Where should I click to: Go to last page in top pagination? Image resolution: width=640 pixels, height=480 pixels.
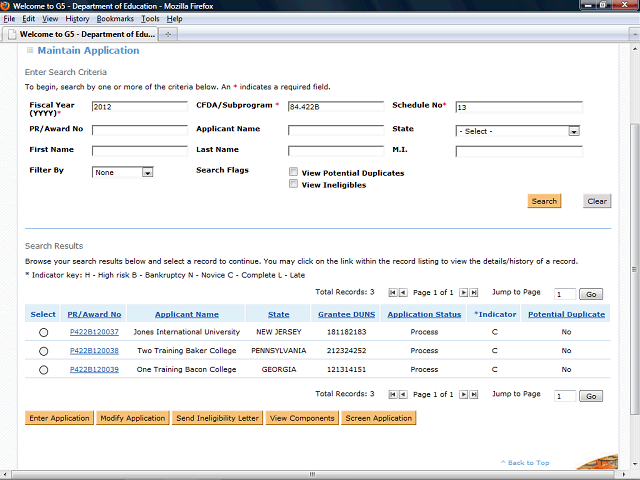click(472, 293)
